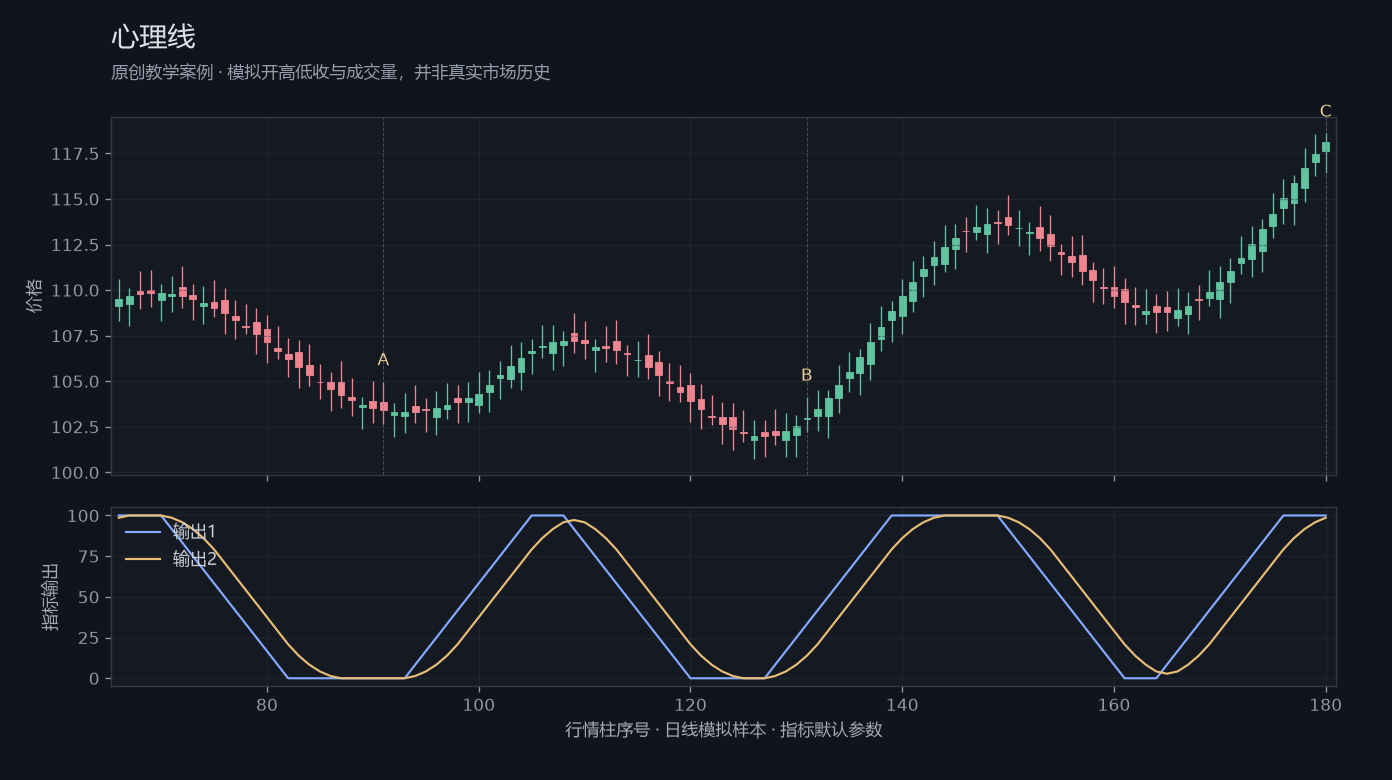Pick the 110.0 price tick label

(x=75, y=291)
